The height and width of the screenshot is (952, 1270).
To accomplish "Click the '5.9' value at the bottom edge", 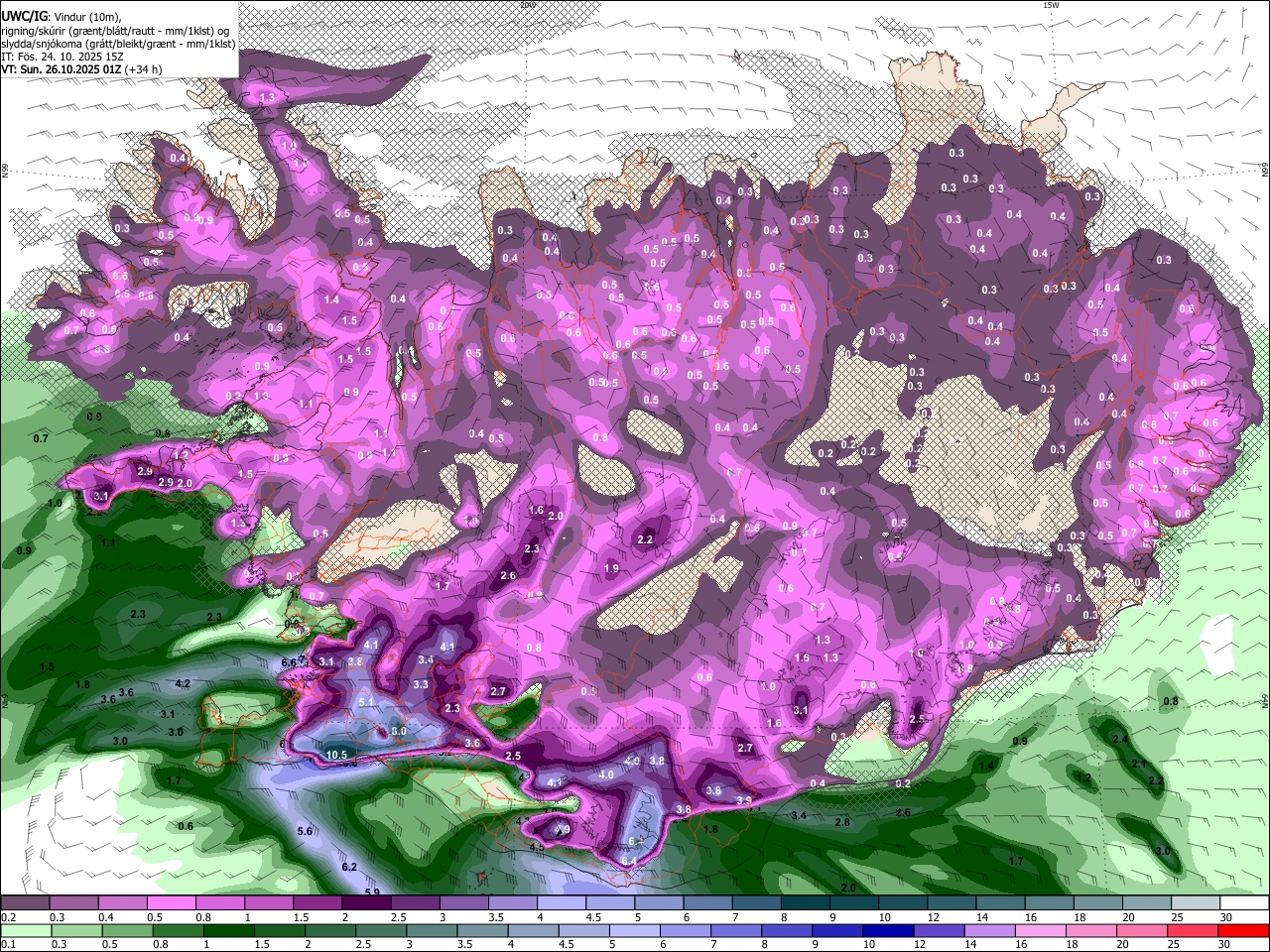I will point(372,892).
